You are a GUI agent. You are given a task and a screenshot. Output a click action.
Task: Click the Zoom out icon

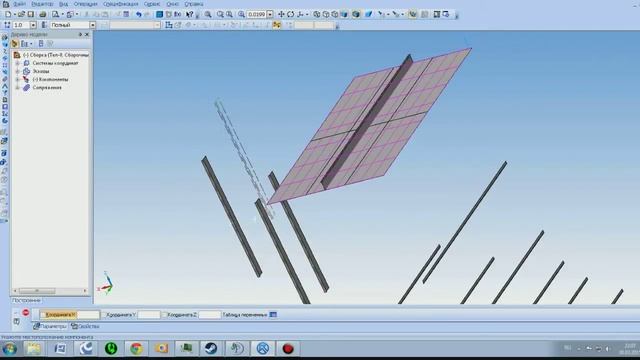tap(229, 14)
